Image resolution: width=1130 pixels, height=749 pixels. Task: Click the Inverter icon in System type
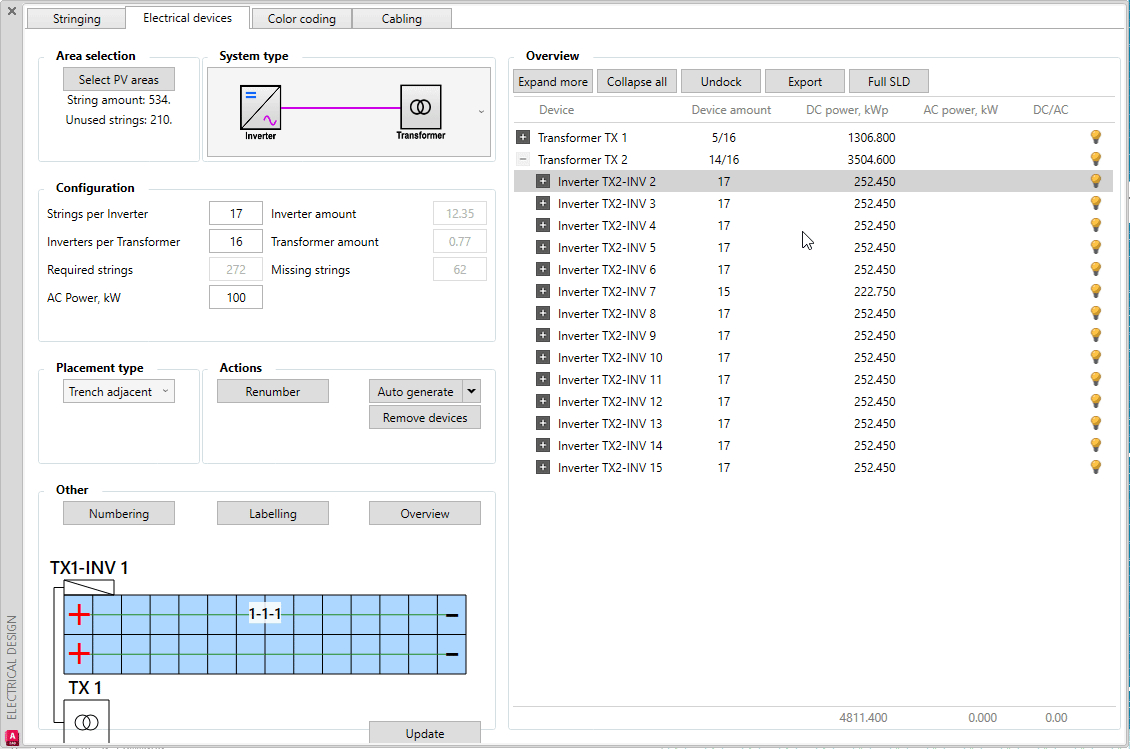click(260, 107)
